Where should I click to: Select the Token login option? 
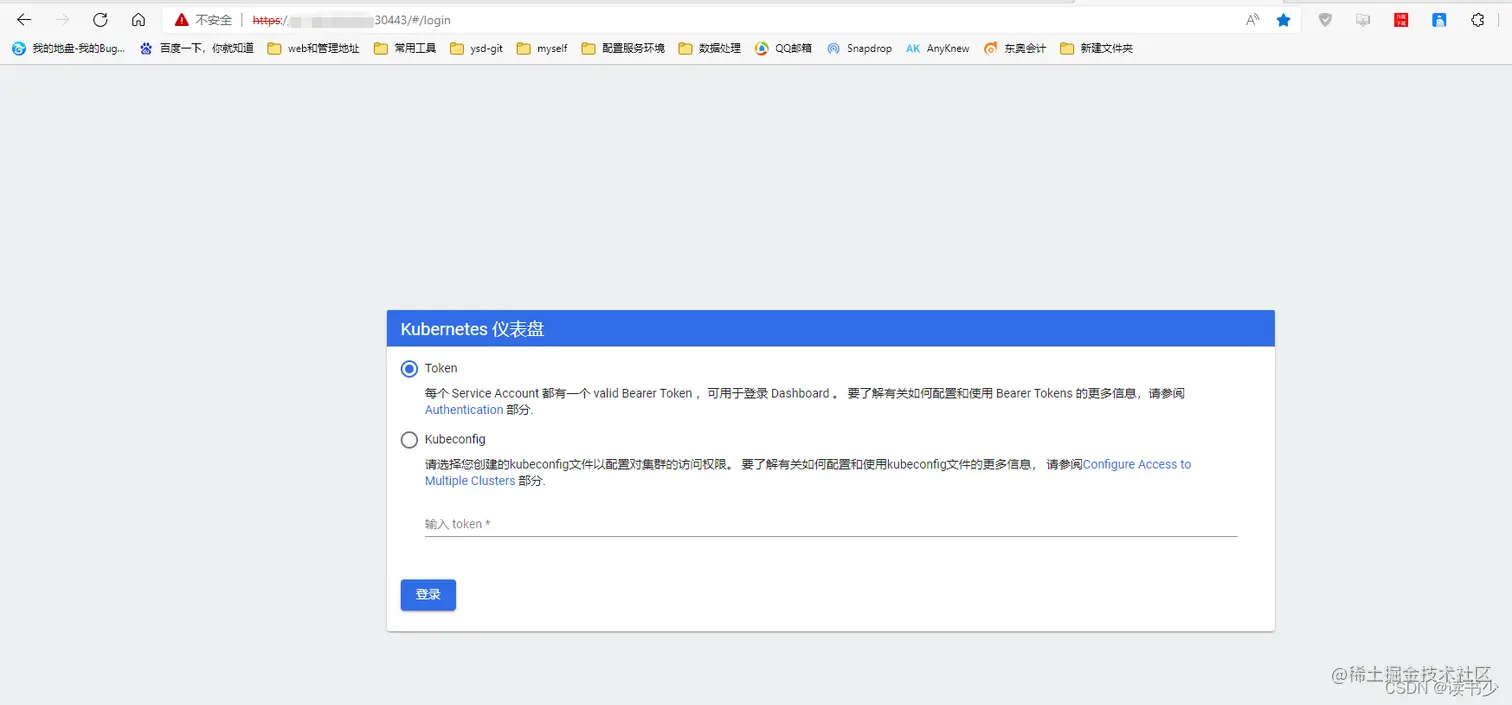coord(409,368)
